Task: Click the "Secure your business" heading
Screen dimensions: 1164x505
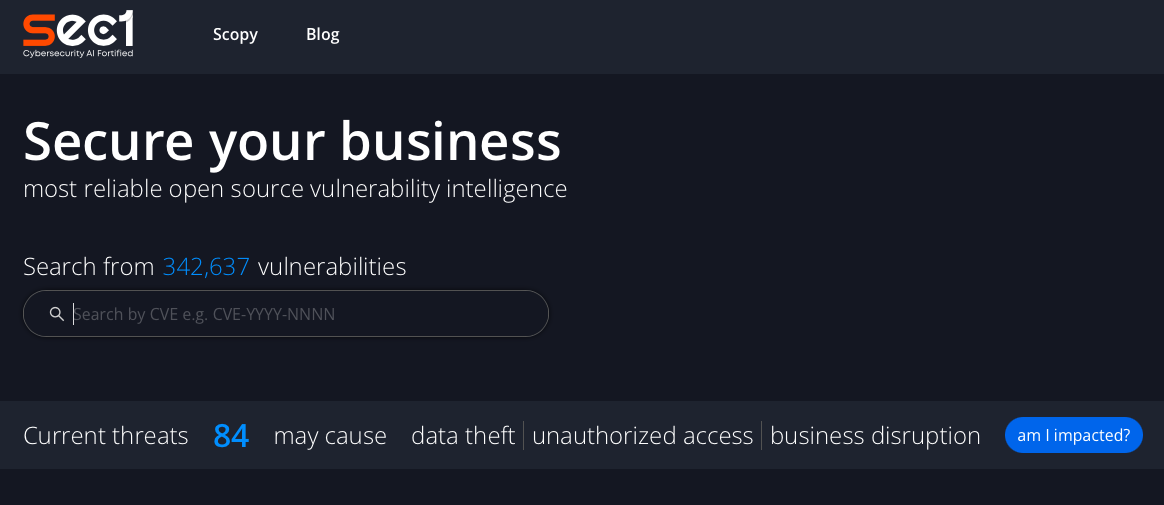Action: point(292,141)
